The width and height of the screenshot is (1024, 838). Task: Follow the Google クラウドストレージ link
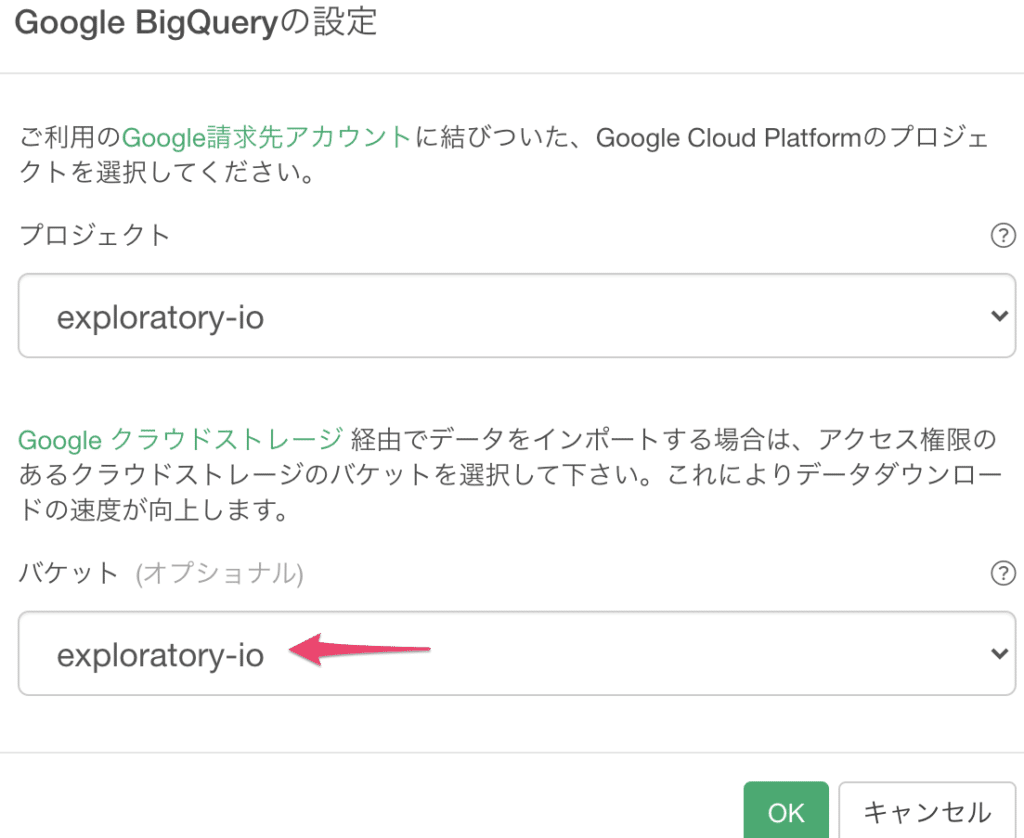click(x=182, y=439)
